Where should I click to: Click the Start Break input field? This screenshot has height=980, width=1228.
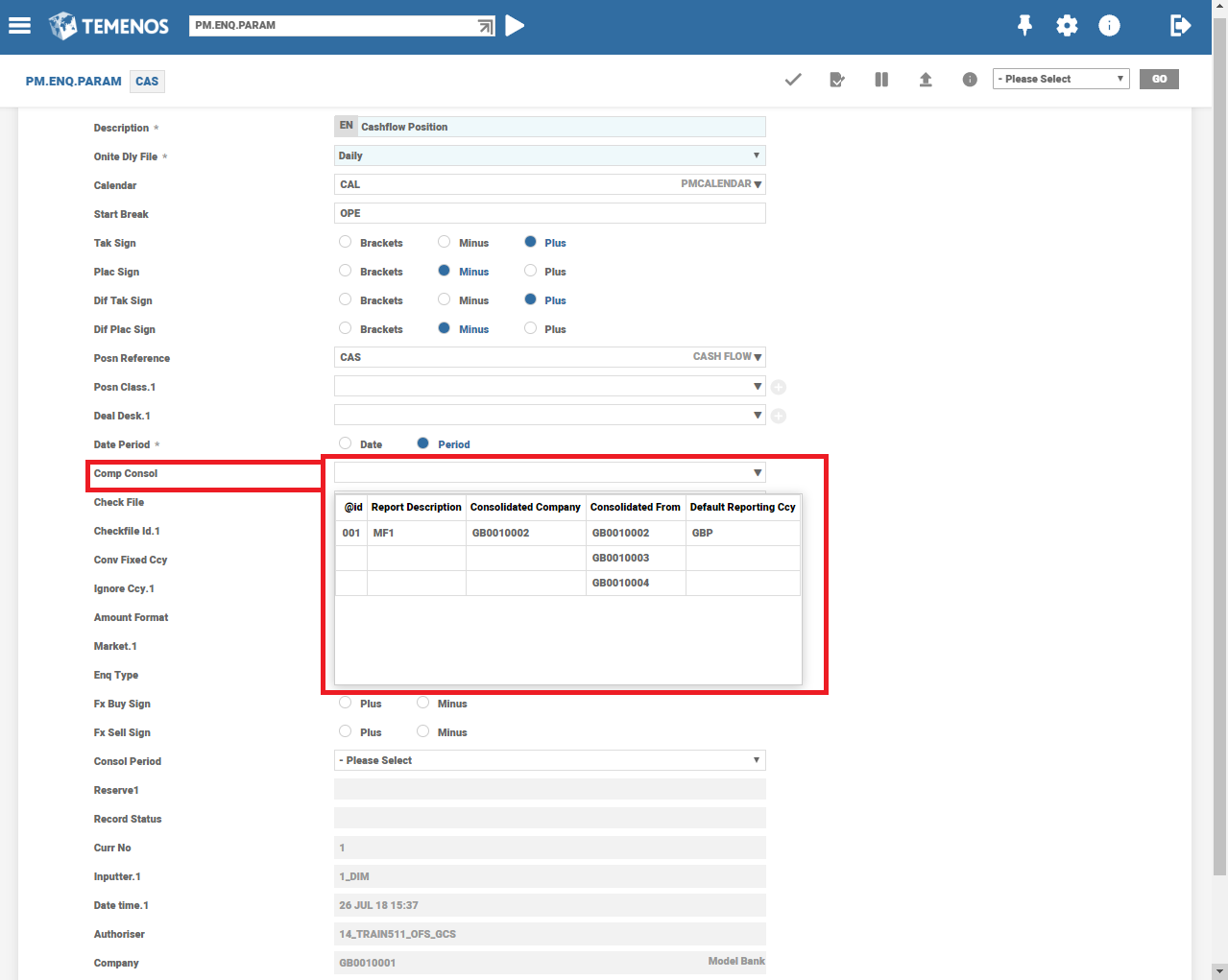point(549,213)
